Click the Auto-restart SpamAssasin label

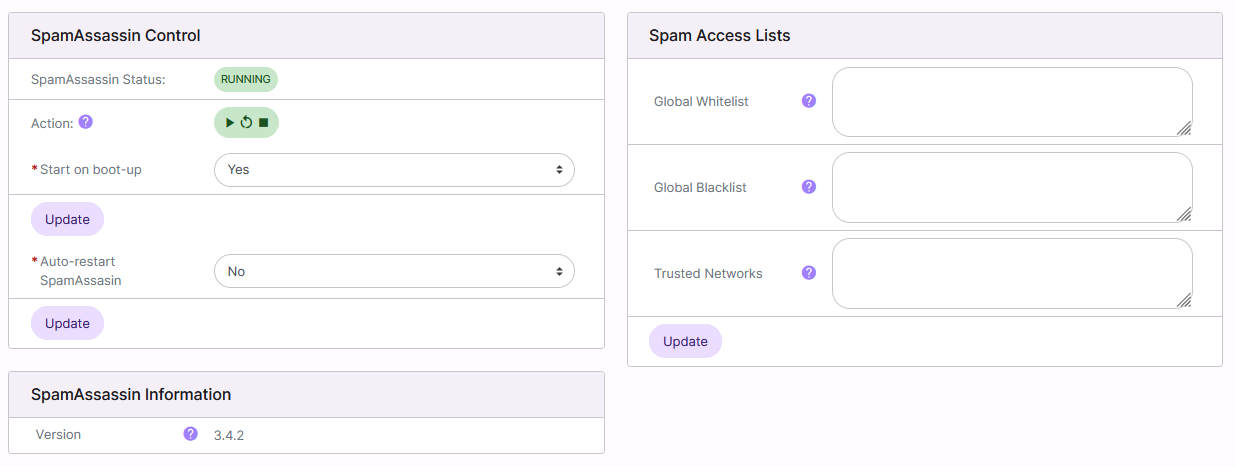click(x=81, y=271)
